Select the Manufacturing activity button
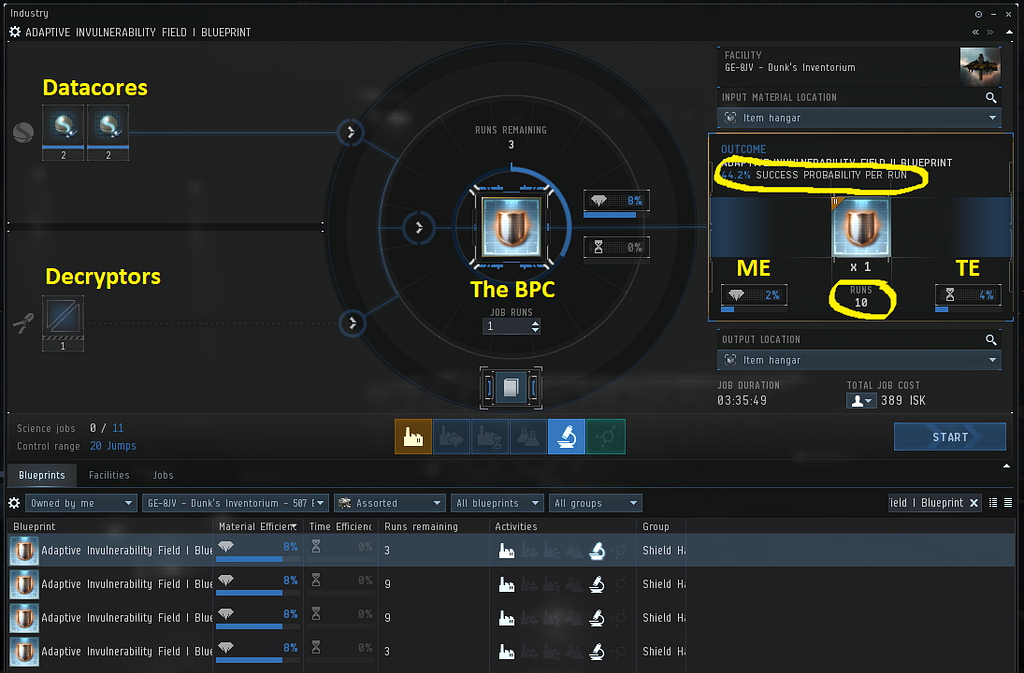The height and width of the screenshot is (673, 1024). click(x=413, y=437)
